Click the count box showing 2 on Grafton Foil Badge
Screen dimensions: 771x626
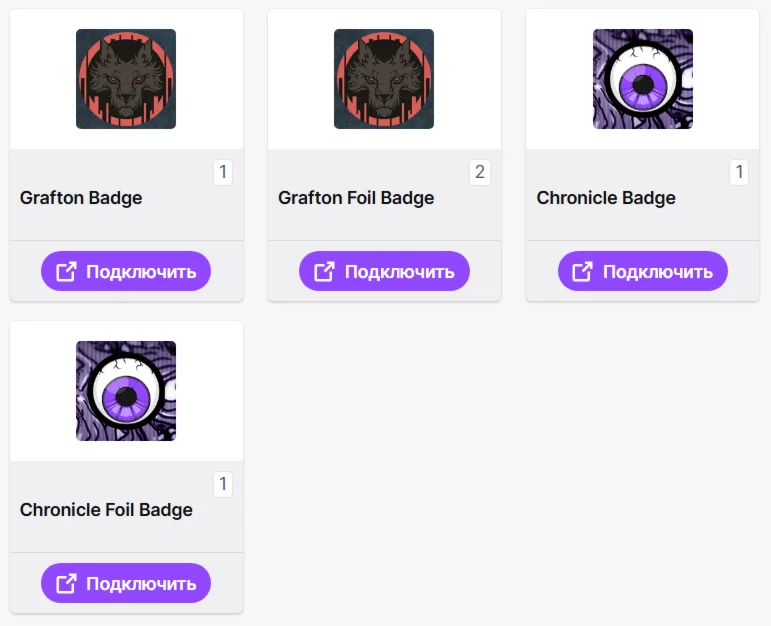(480, 172)
